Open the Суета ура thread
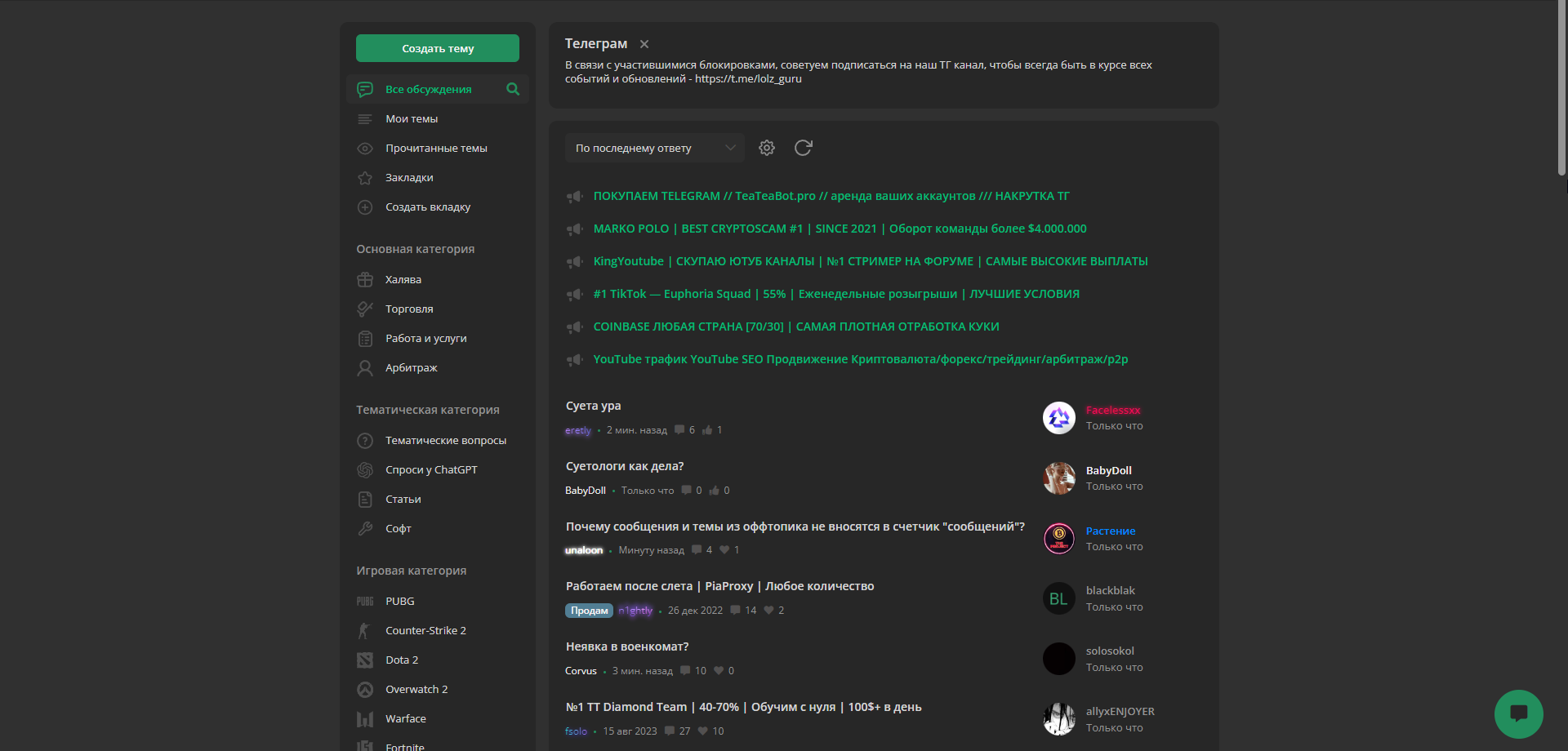Viewport: 1568px width, 751px height. coord(594,406)
